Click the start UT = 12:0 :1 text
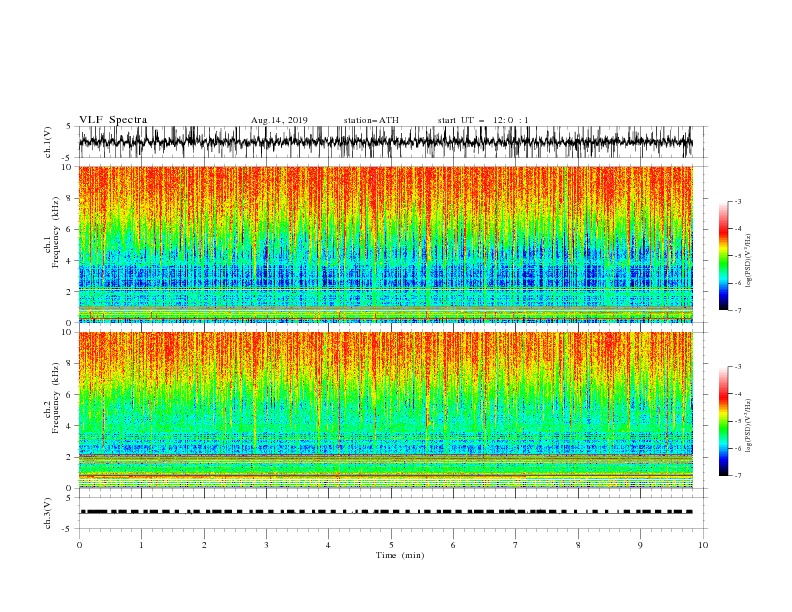Viewport: 792px width, 612px height. click(x=483, y=120)
